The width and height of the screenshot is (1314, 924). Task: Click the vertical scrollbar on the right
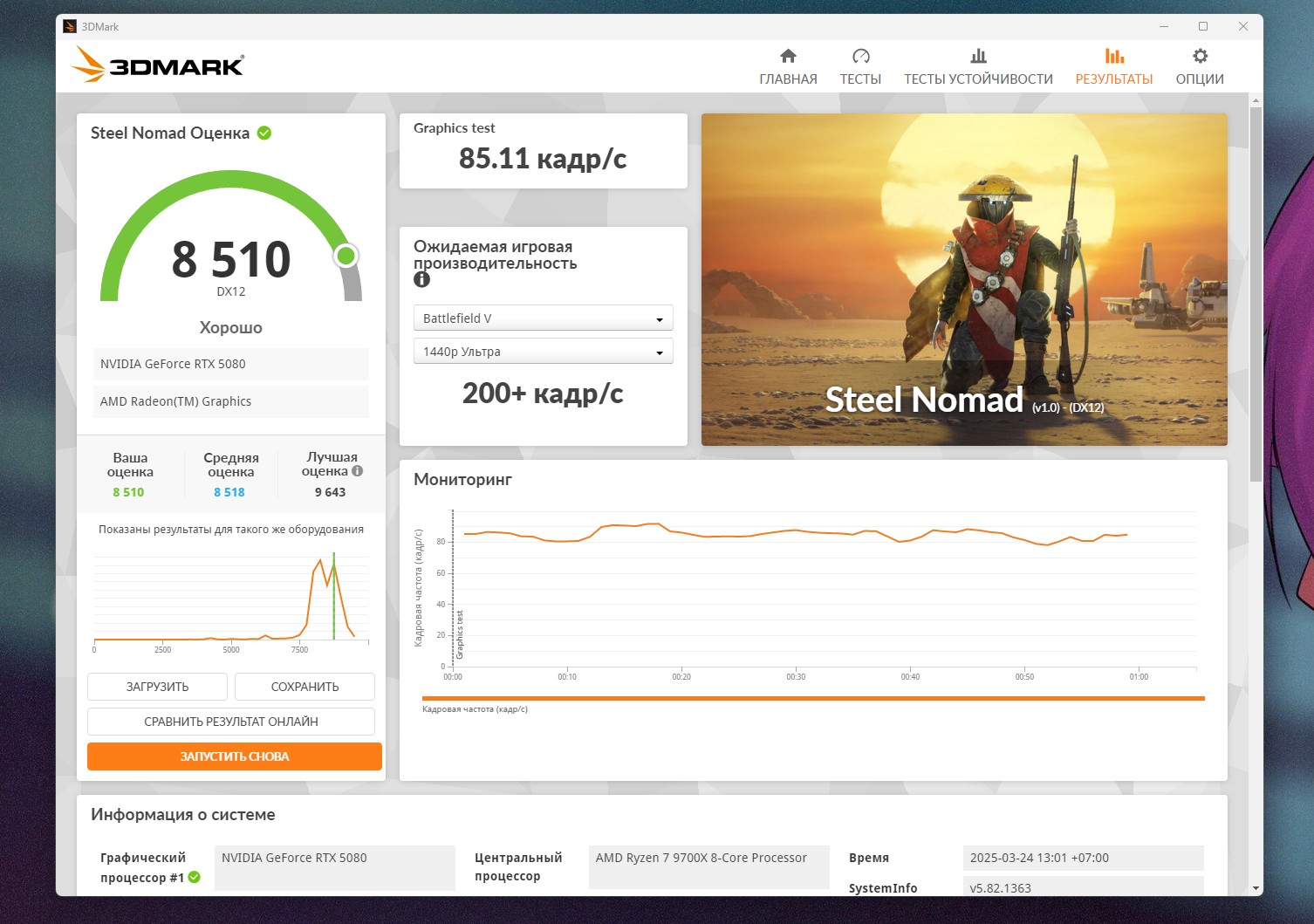[x=1256, y=294]
